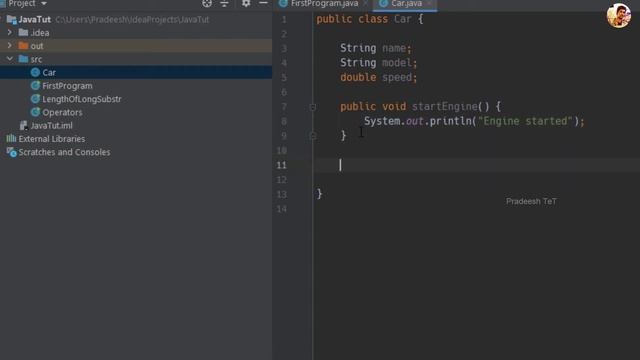Click the "model" field name
This screenshot has height=360, width=640.
[397, 63]
